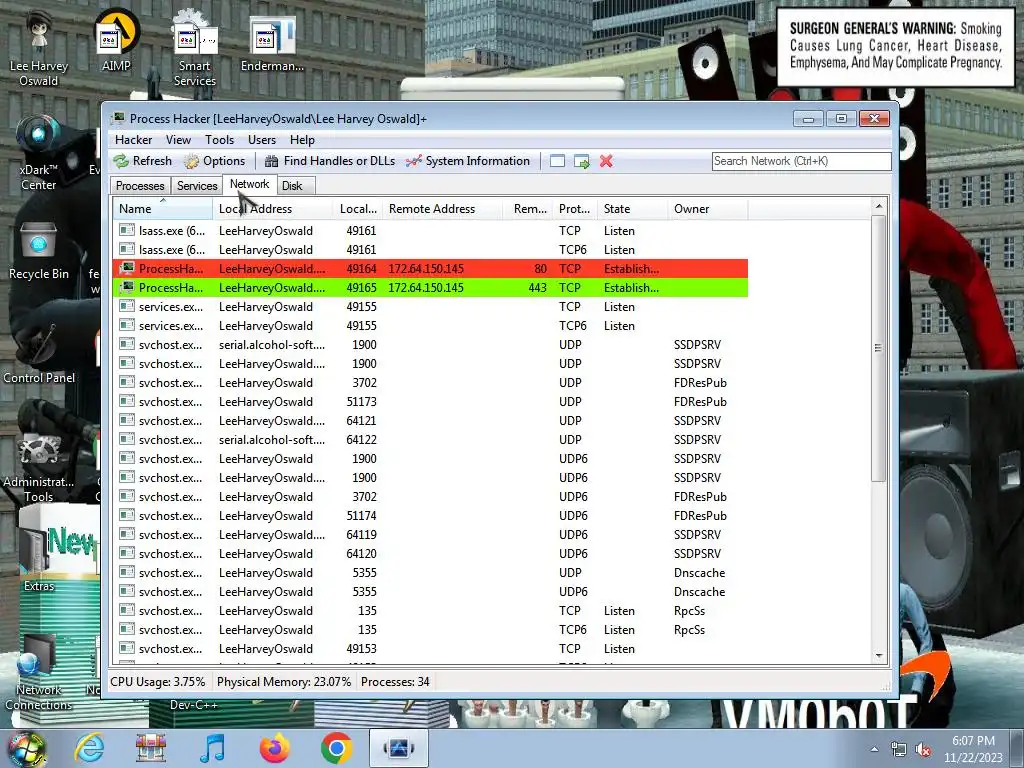Click the Search Network input field

pyautogui.click(x=801, y=161)
